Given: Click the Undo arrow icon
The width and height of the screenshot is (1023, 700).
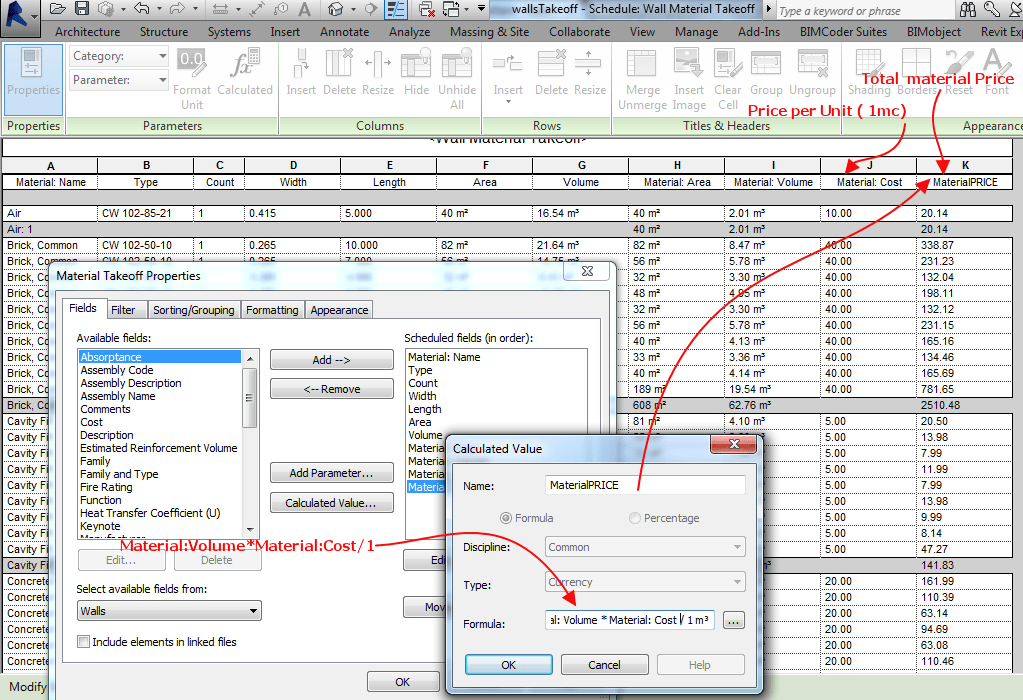Looking at the screenshot, I should pyautogui.click(x=142, y=9).
